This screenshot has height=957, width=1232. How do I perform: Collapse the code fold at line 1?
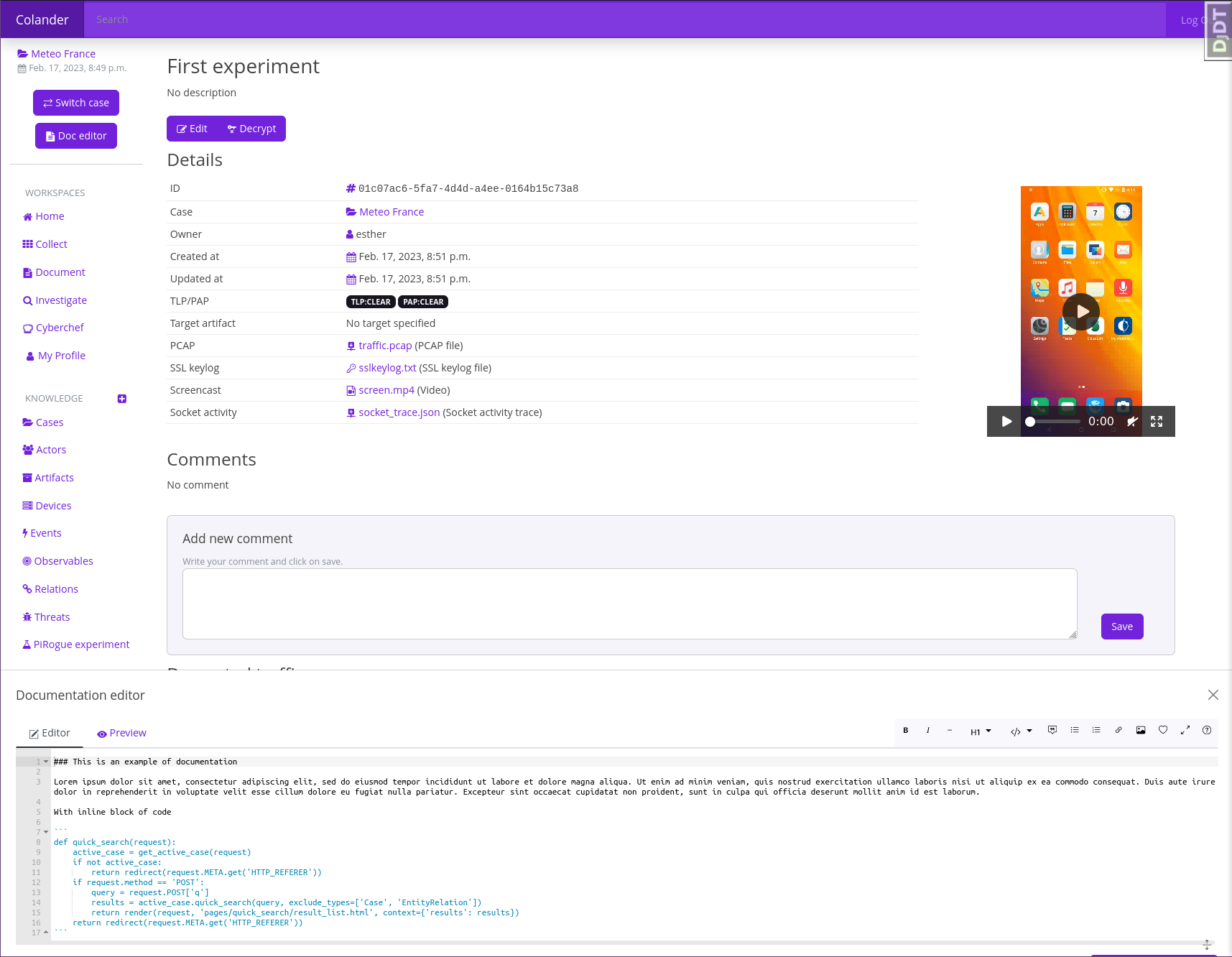coord(46,762)
